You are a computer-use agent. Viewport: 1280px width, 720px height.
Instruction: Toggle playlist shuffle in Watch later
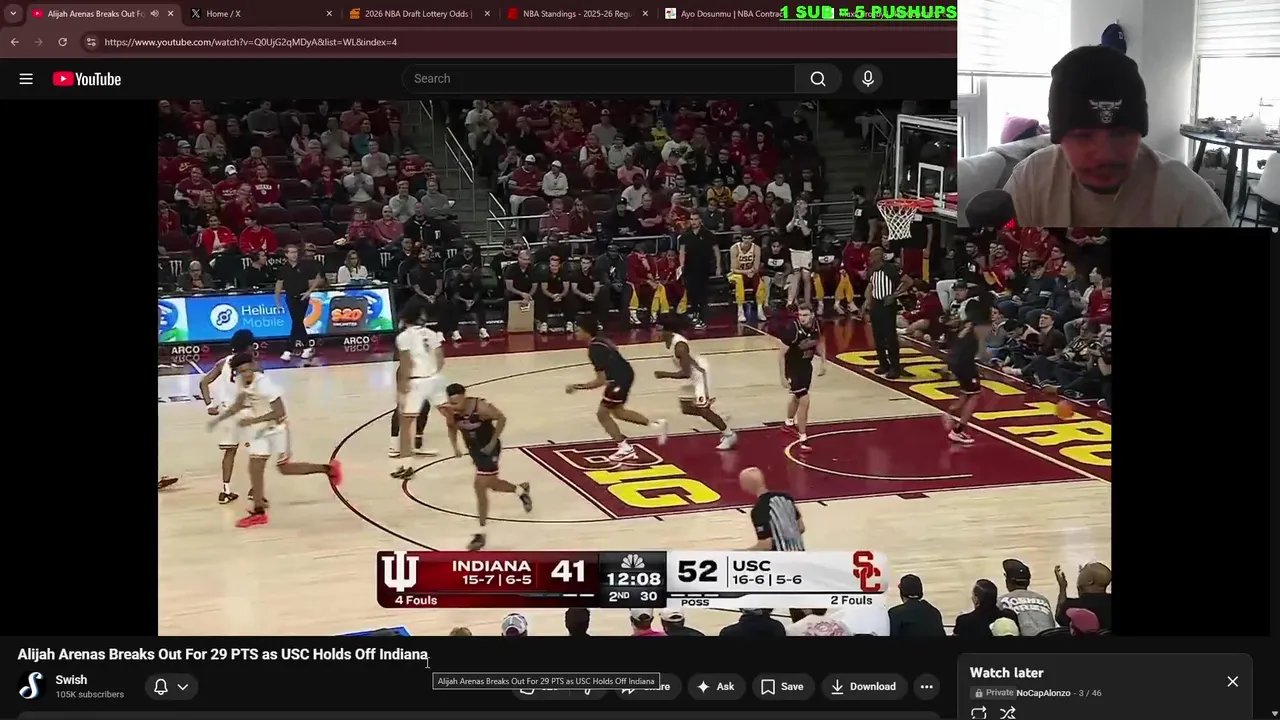[1008, 712]
